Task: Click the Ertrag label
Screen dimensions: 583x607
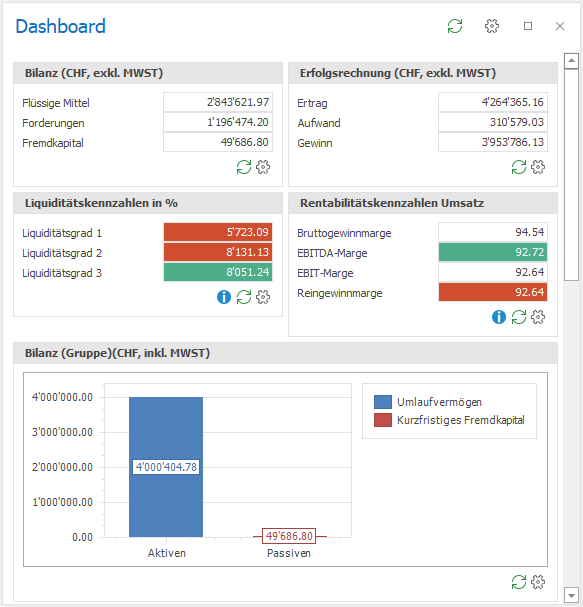Action: [312, 103]
